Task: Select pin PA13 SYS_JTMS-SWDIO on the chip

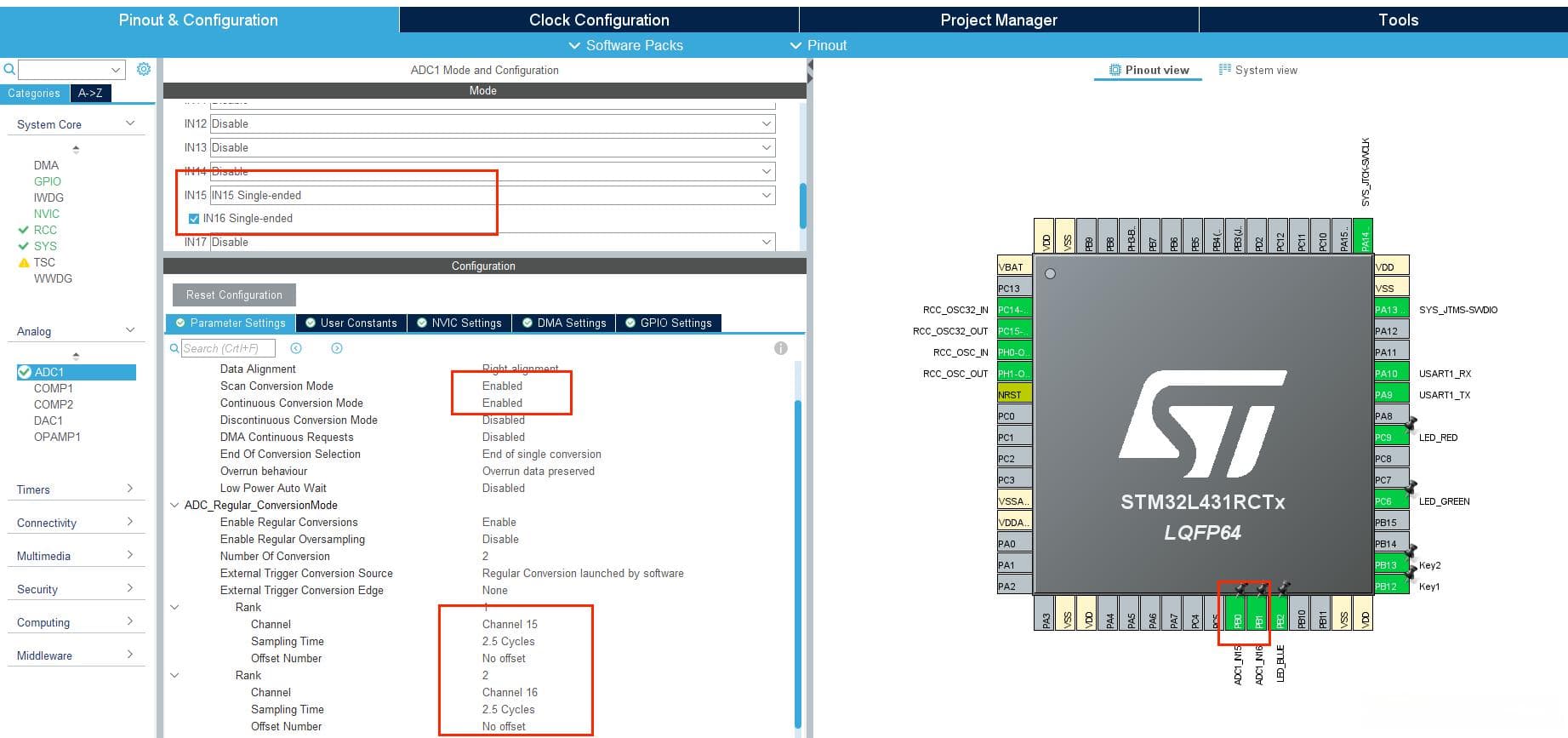Action: pyautogui.click(x=1391, y=309)
